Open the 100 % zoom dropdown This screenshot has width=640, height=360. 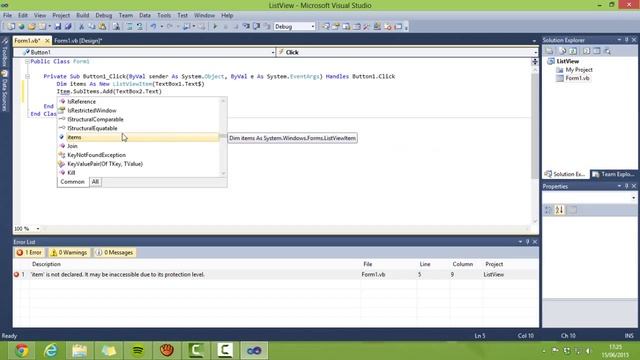coord(38,229)
